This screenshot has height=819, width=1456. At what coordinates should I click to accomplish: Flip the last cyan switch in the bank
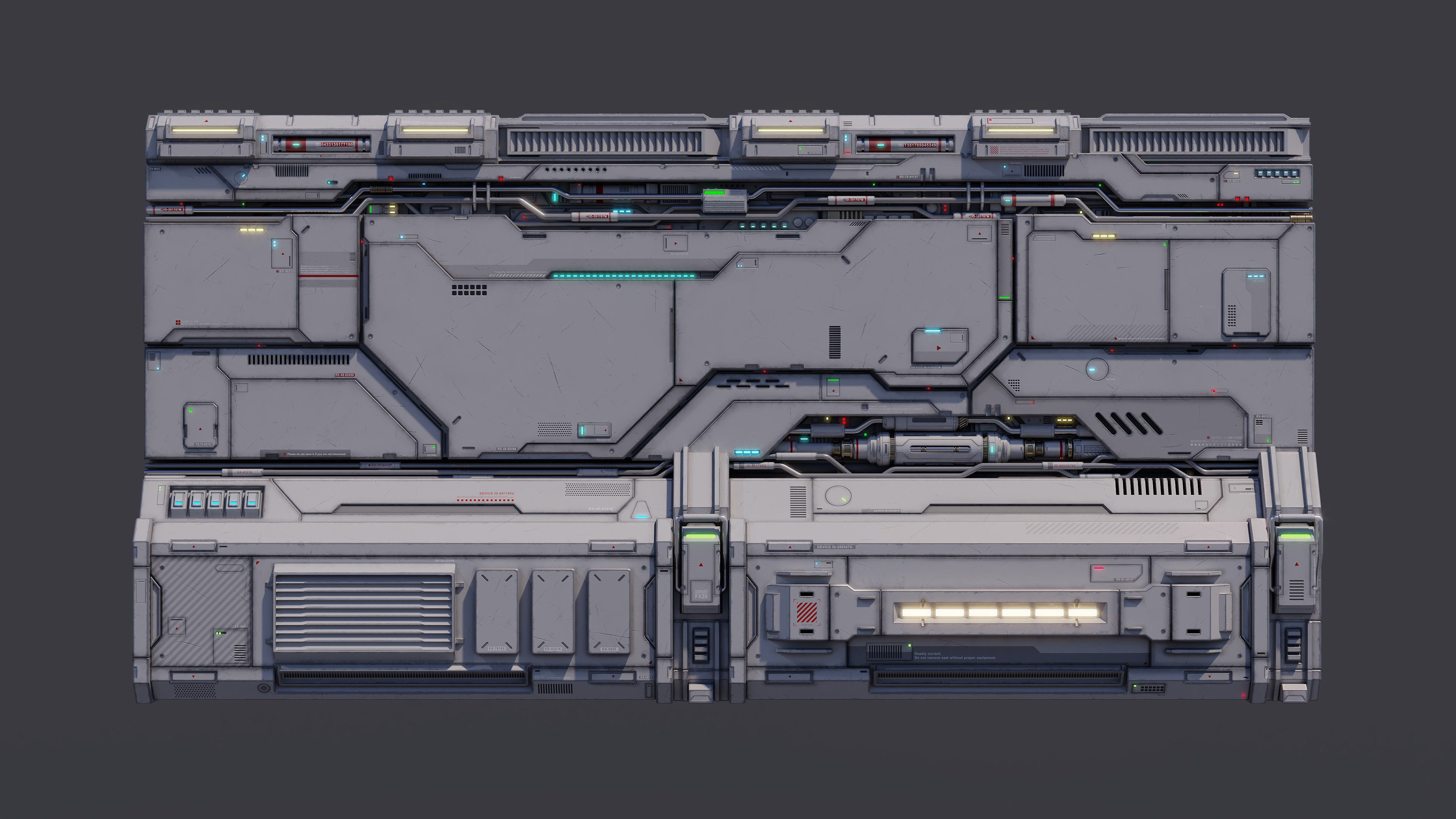[252, 500]
